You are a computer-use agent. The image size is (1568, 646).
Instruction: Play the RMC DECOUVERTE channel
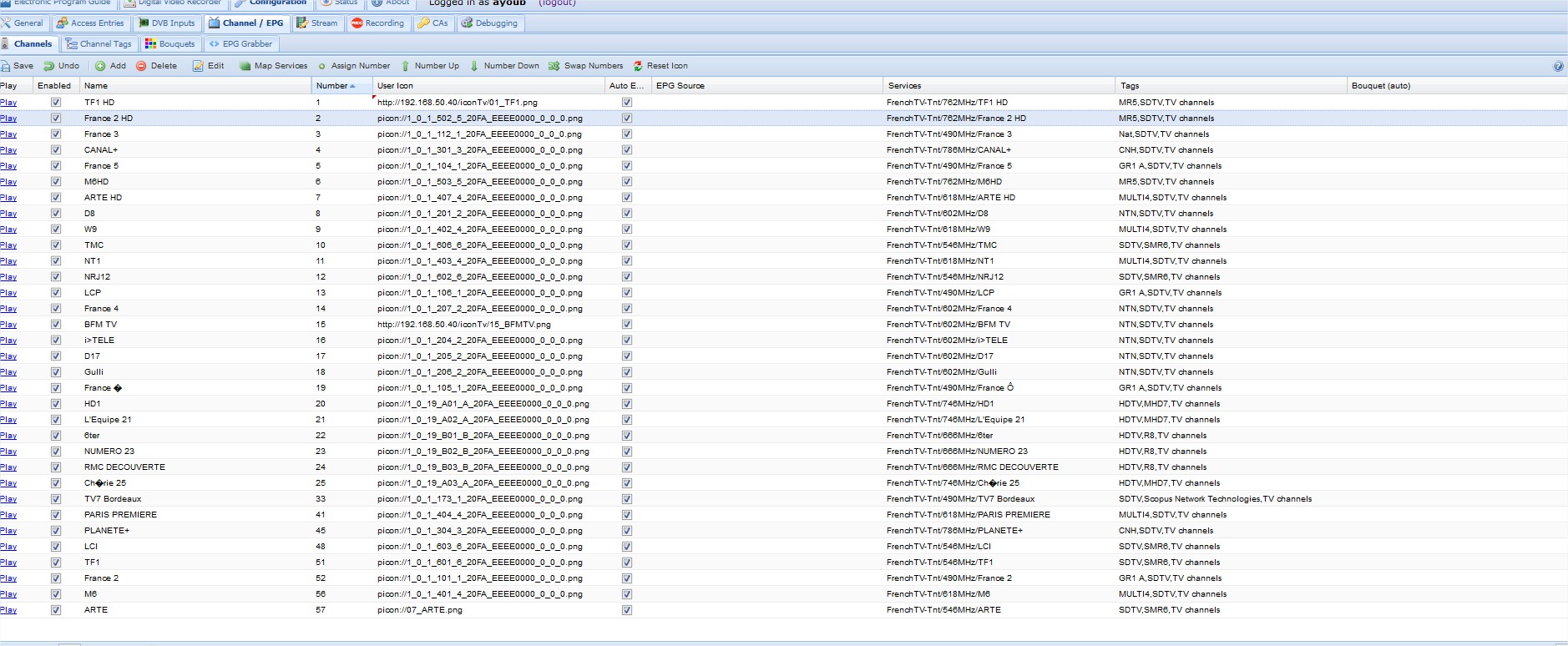8,467
